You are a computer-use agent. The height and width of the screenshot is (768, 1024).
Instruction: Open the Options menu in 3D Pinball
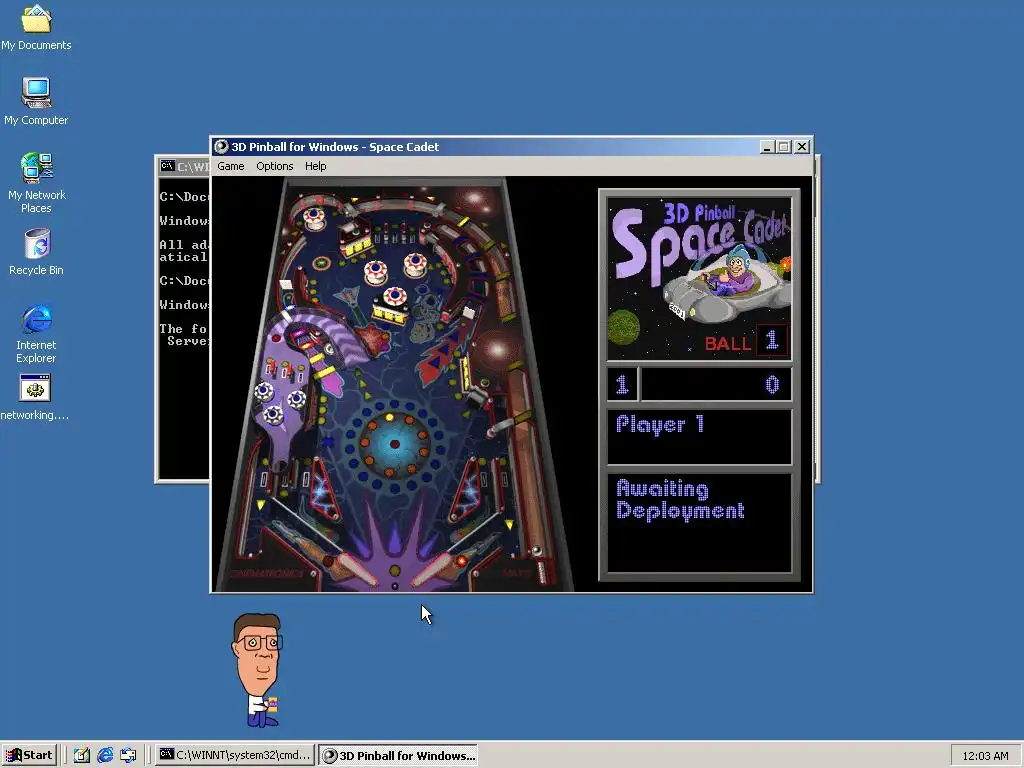pos(274,166)
